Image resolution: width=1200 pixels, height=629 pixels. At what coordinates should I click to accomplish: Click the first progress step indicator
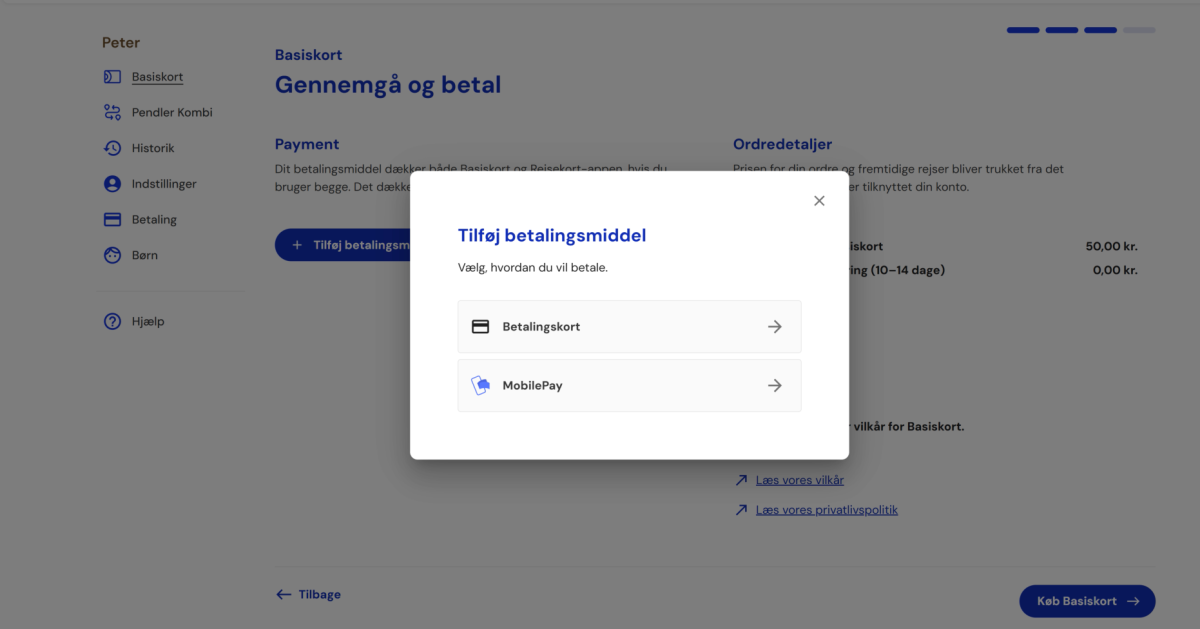(x=1023, y=30)
